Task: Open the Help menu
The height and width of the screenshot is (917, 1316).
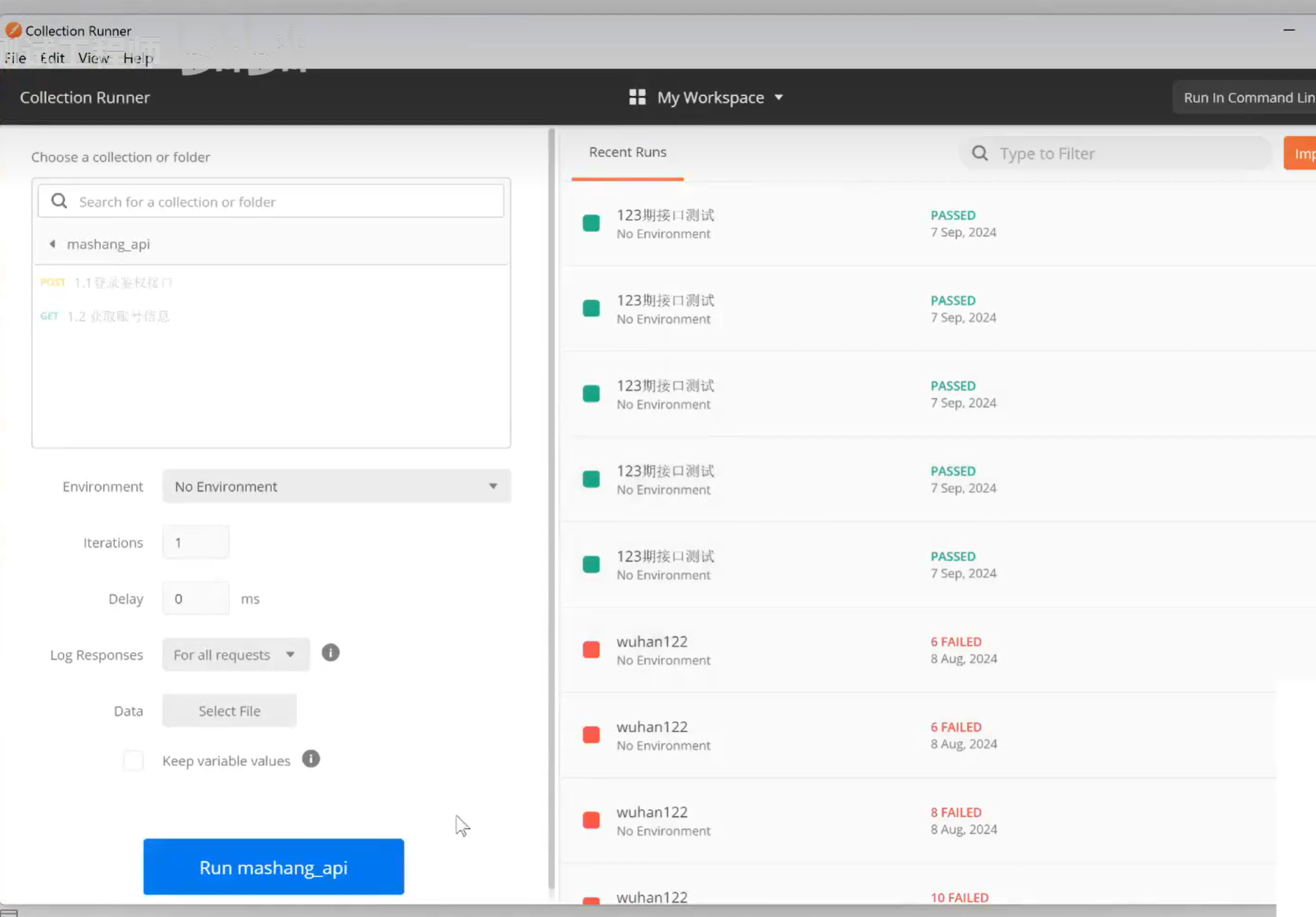Action: click(x=138, y=58)
